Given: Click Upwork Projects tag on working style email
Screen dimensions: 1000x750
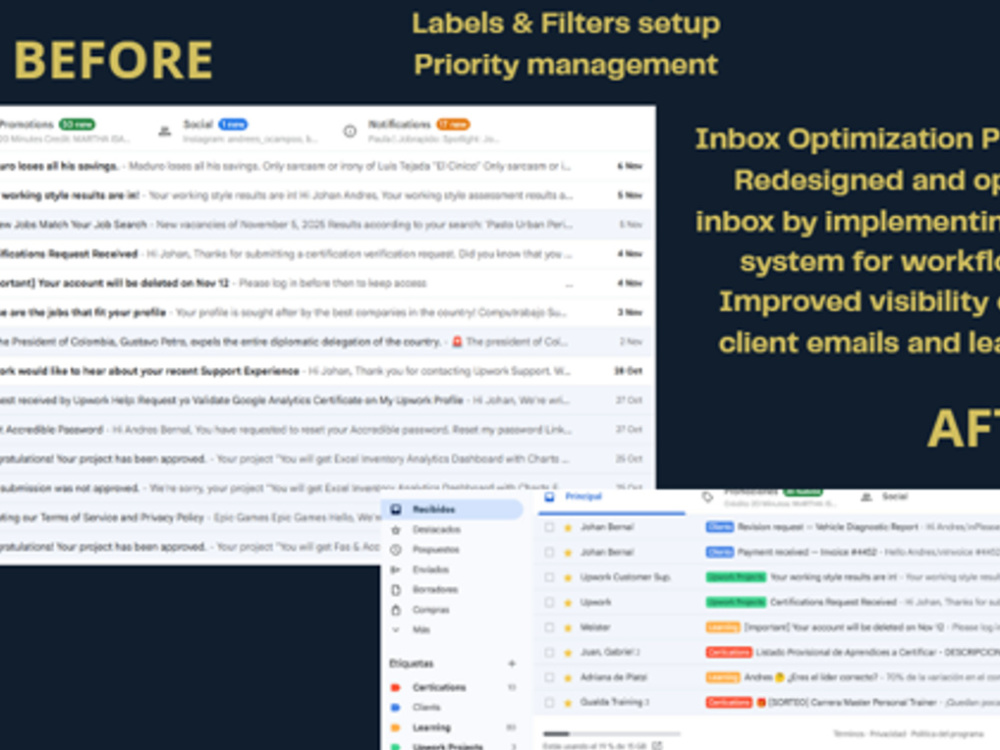Looking at the screenshot, I should point(735,577).
